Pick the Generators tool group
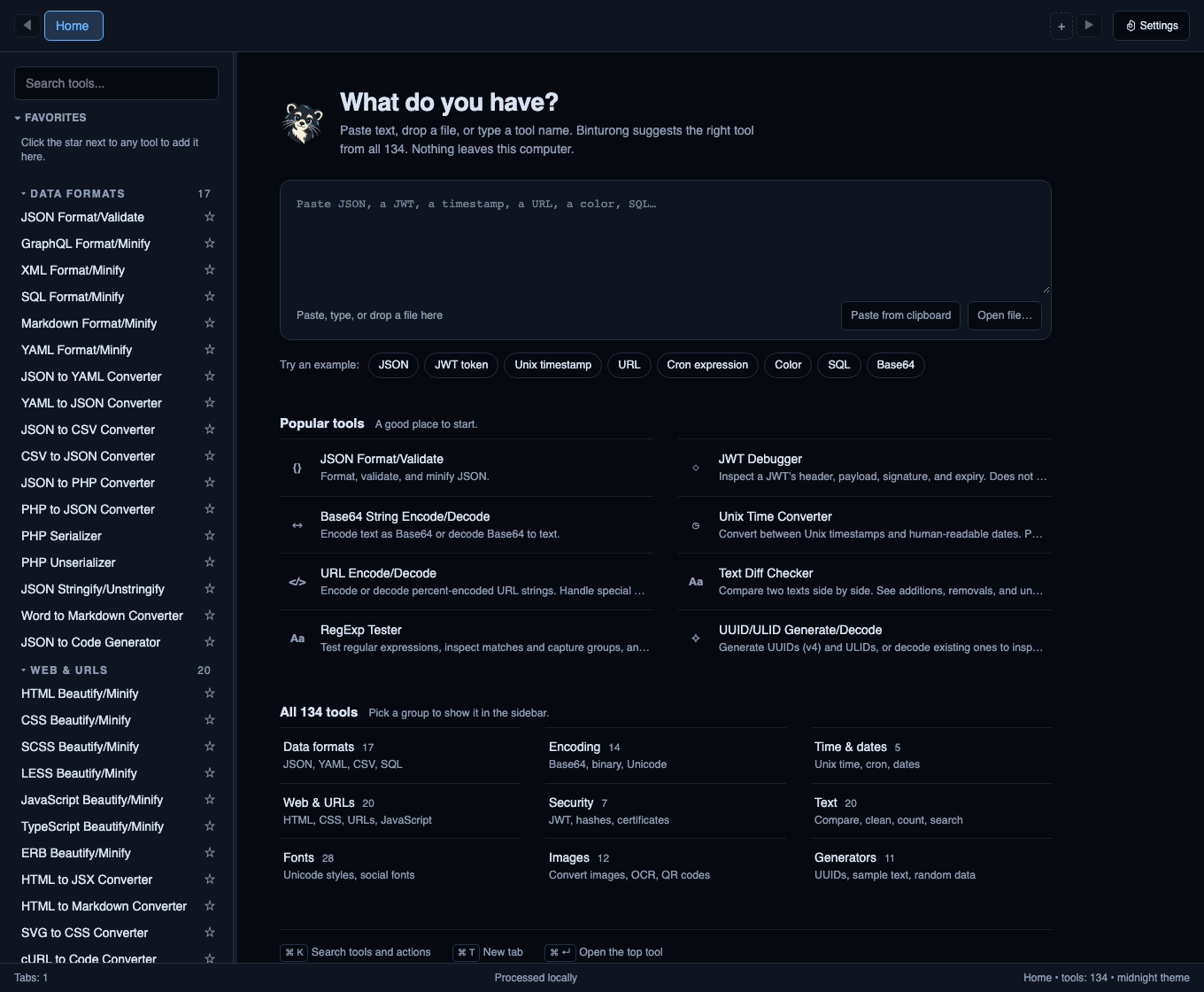1204x992 pixels. point(931,866)
